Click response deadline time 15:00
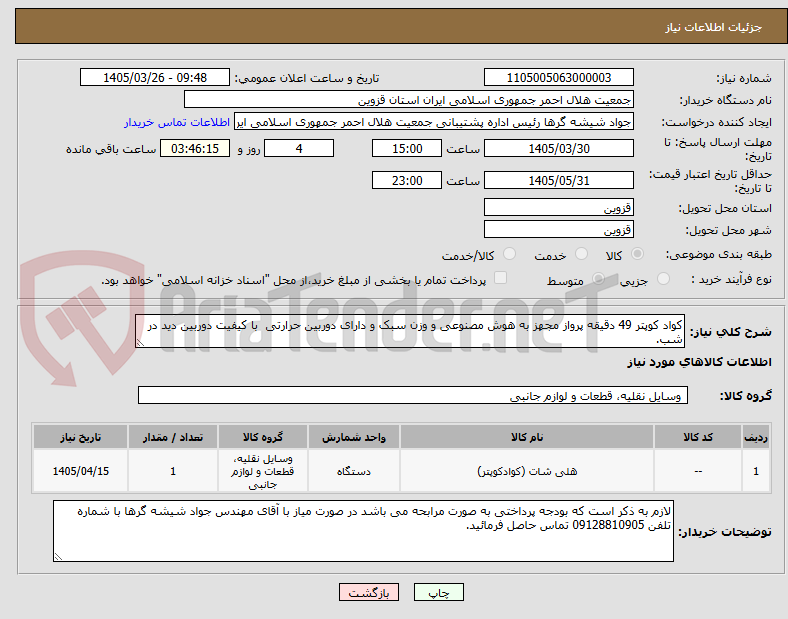This screenshot has width=788, height=619. [x=407, y=148]
